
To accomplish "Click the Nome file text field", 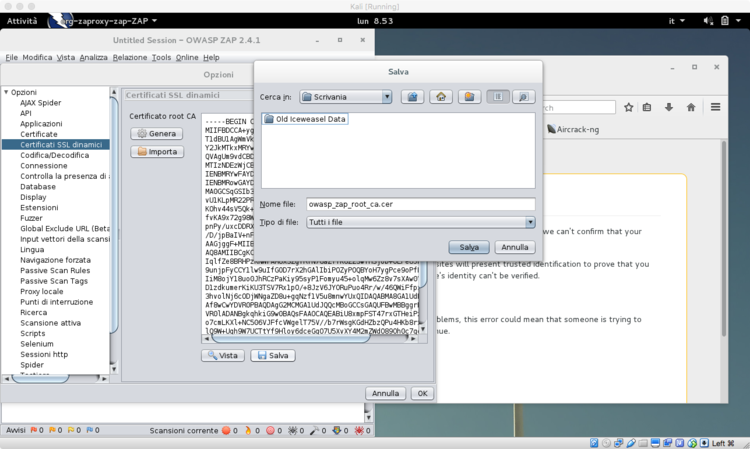I will click(x=421, y=204).
